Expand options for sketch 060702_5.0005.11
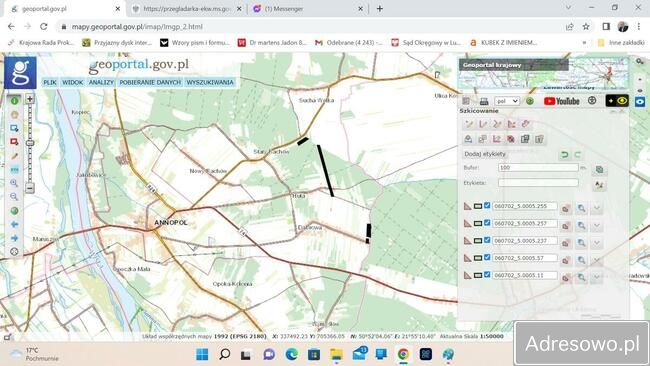The image size is (650, 366). point(597,278)
